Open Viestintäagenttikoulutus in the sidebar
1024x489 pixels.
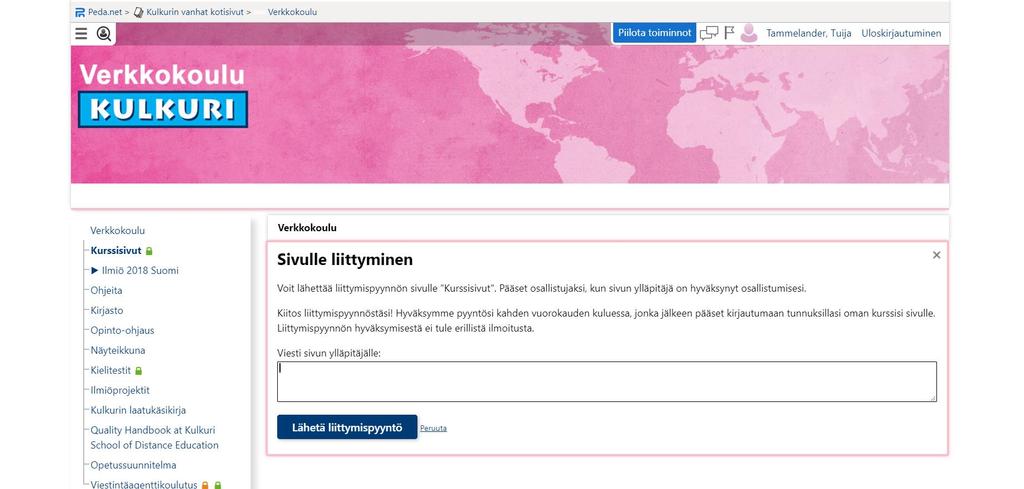pyautogui.click(x=144, y=485)
